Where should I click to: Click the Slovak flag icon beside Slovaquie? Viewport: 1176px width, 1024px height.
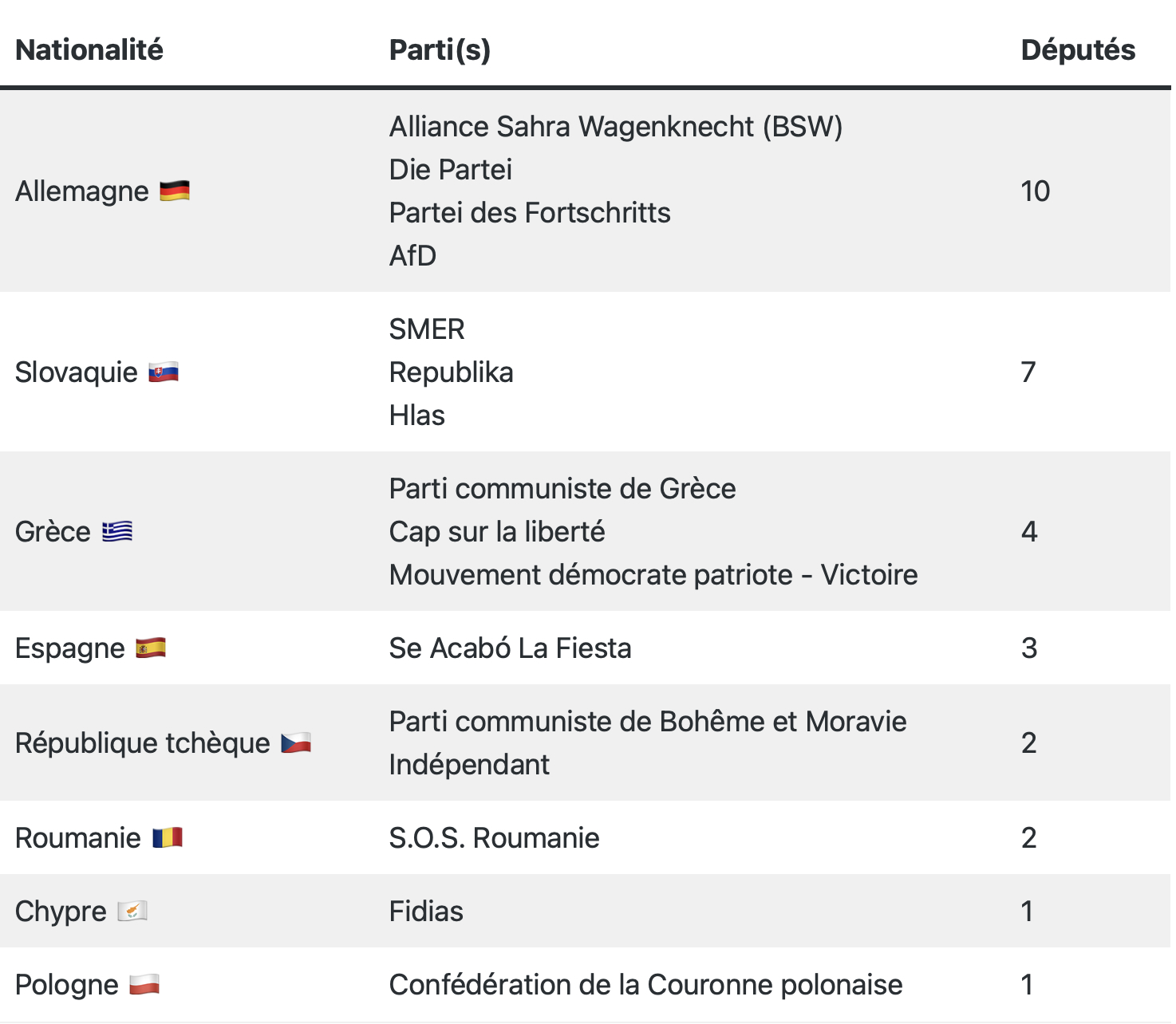pos(164,372)
